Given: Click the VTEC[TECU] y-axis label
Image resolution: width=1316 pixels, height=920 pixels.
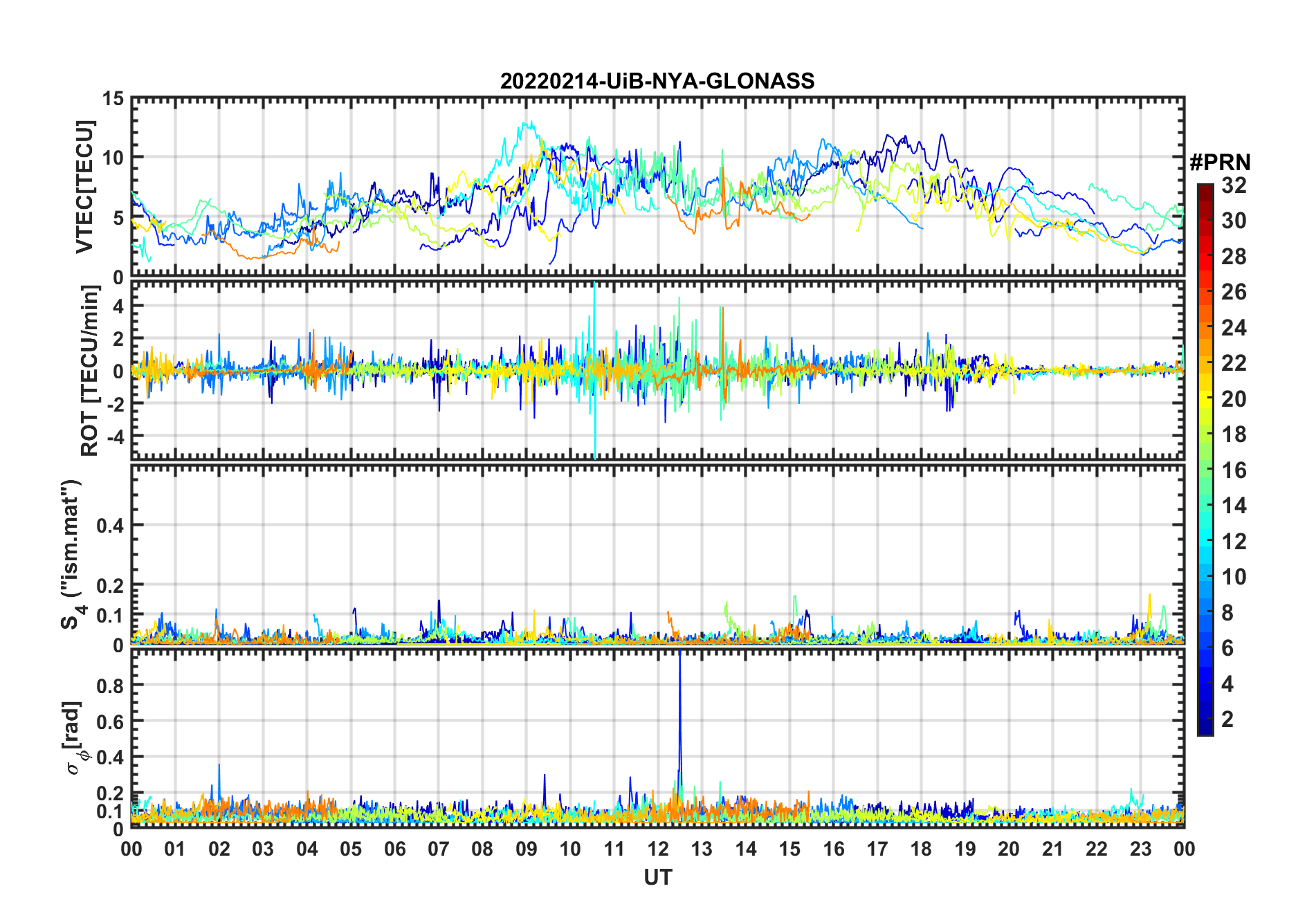Looking at the screenshot, I should (x=84, y=187).
